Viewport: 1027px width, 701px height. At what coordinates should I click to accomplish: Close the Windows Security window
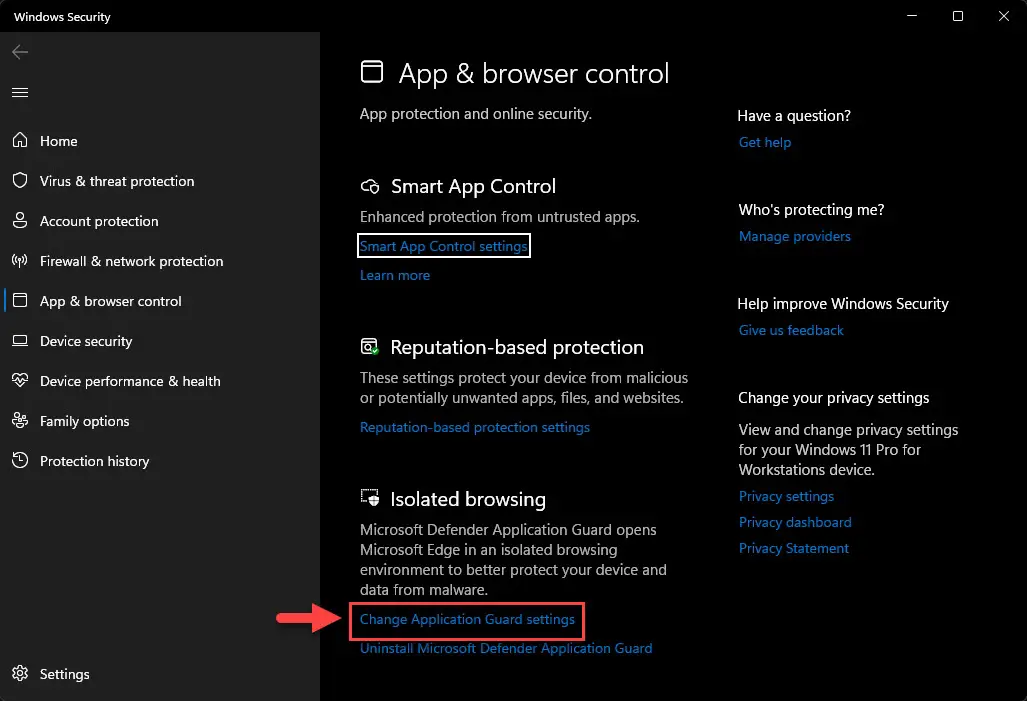point(1003,16)
